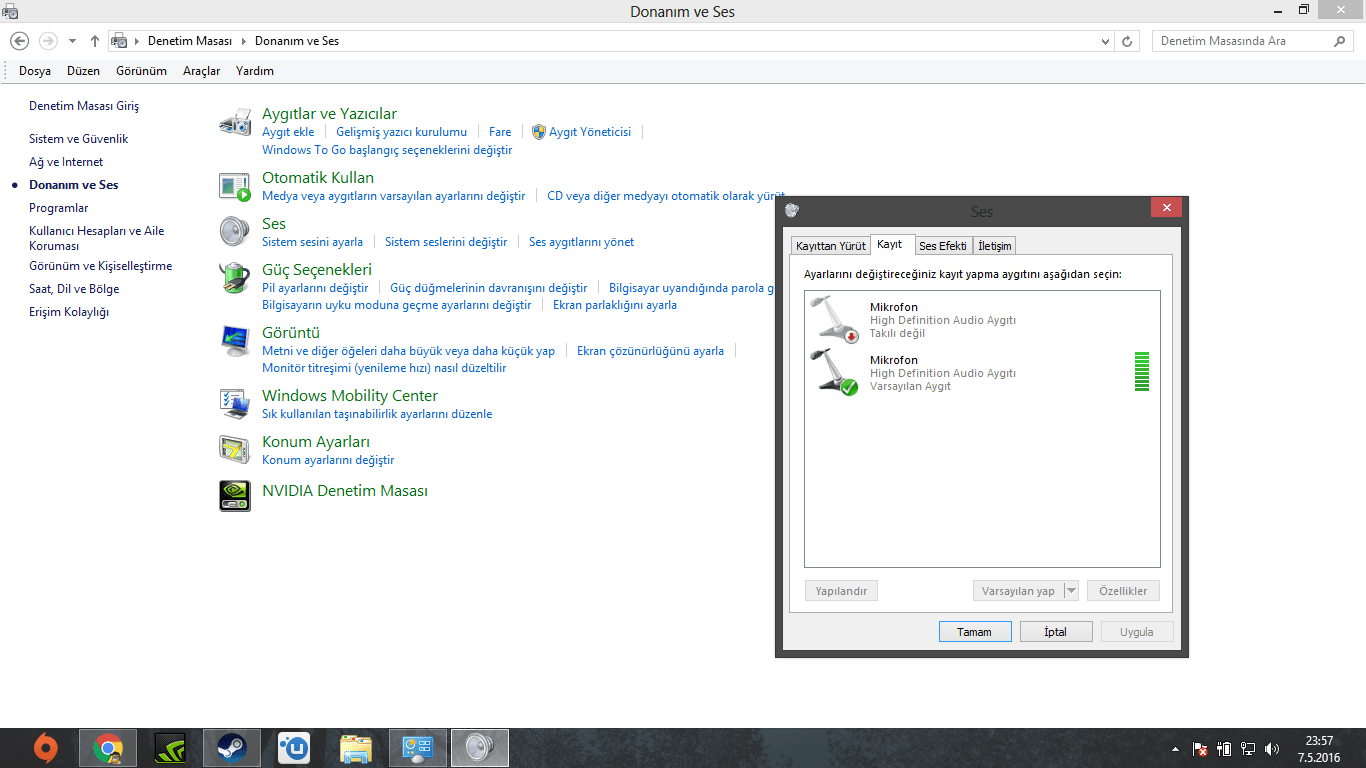Open the NVIDIA Denetim Masası icon

[235, 496]
